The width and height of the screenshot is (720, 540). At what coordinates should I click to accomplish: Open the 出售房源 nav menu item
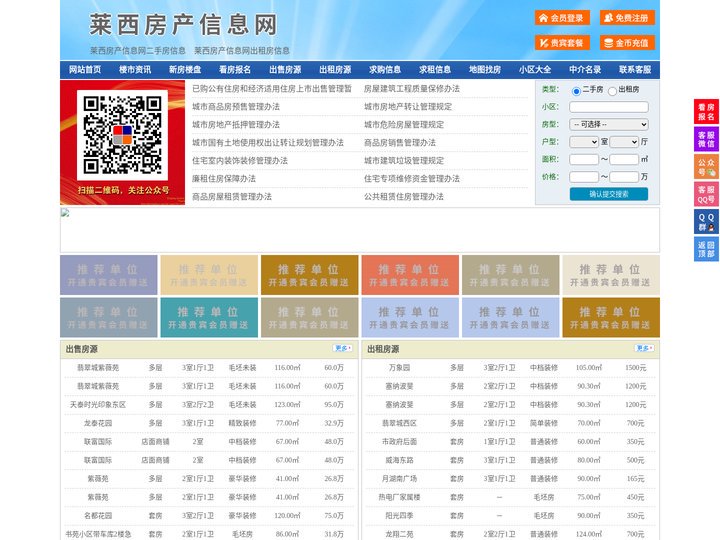point(285,70)
